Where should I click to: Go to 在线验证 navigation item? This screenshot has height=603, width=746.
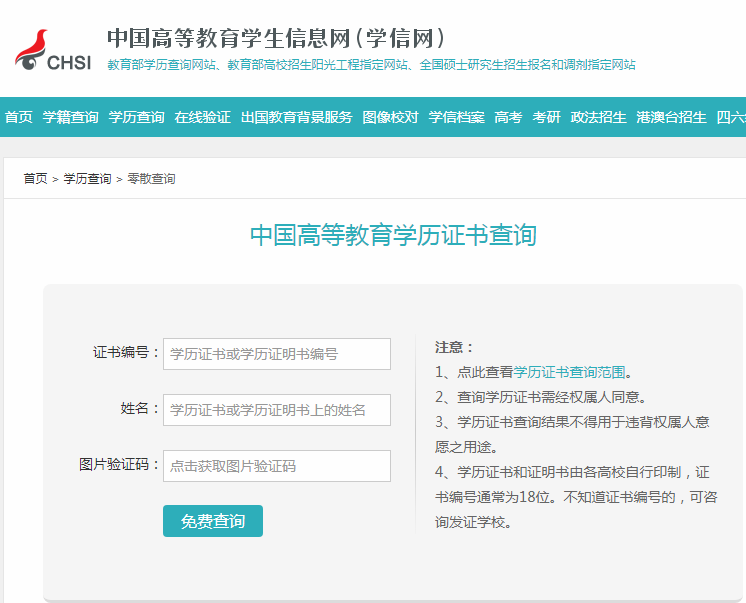point(203,117)
